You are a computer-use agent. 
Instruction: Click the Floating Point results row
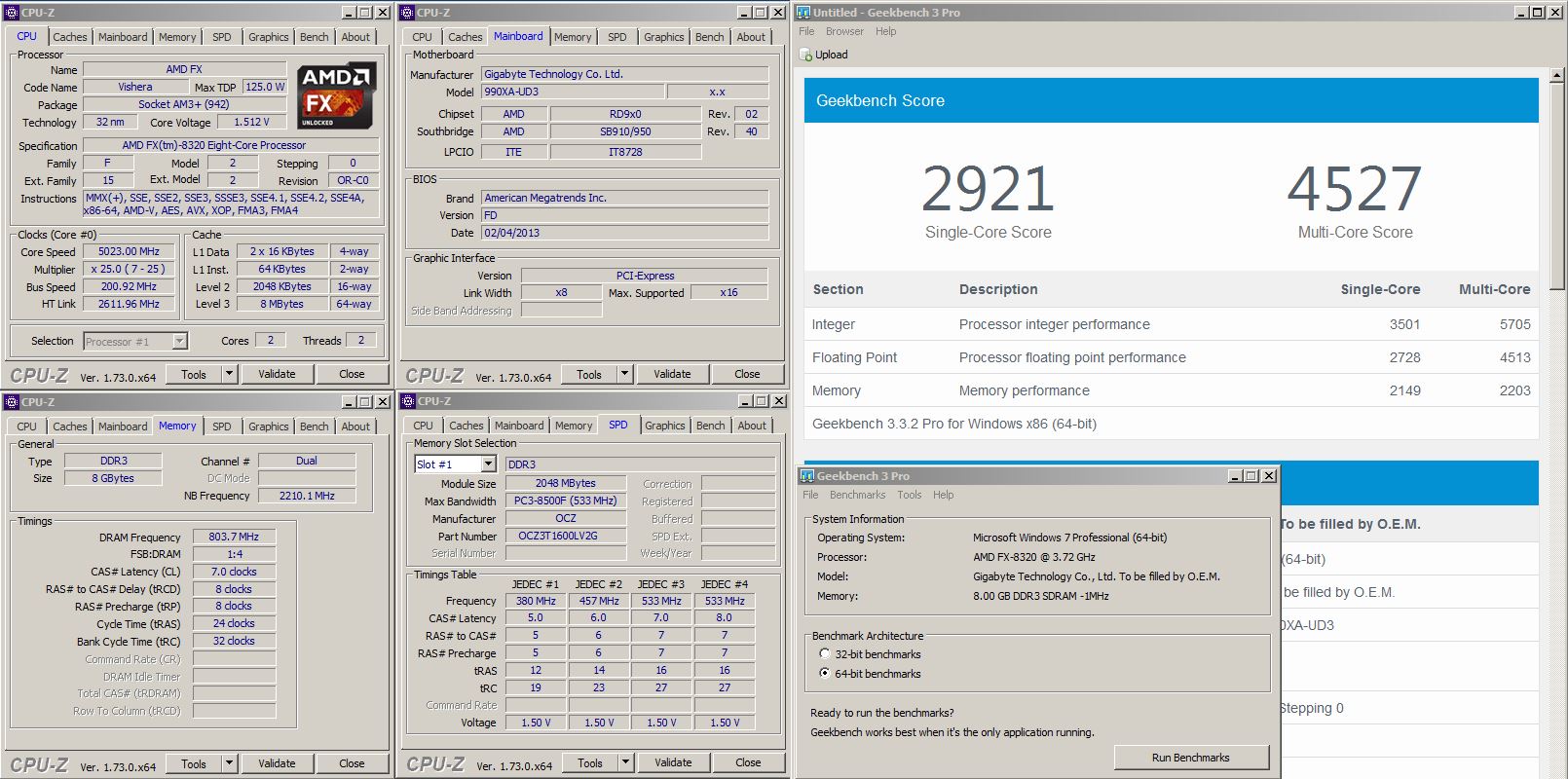point(1172,357)
